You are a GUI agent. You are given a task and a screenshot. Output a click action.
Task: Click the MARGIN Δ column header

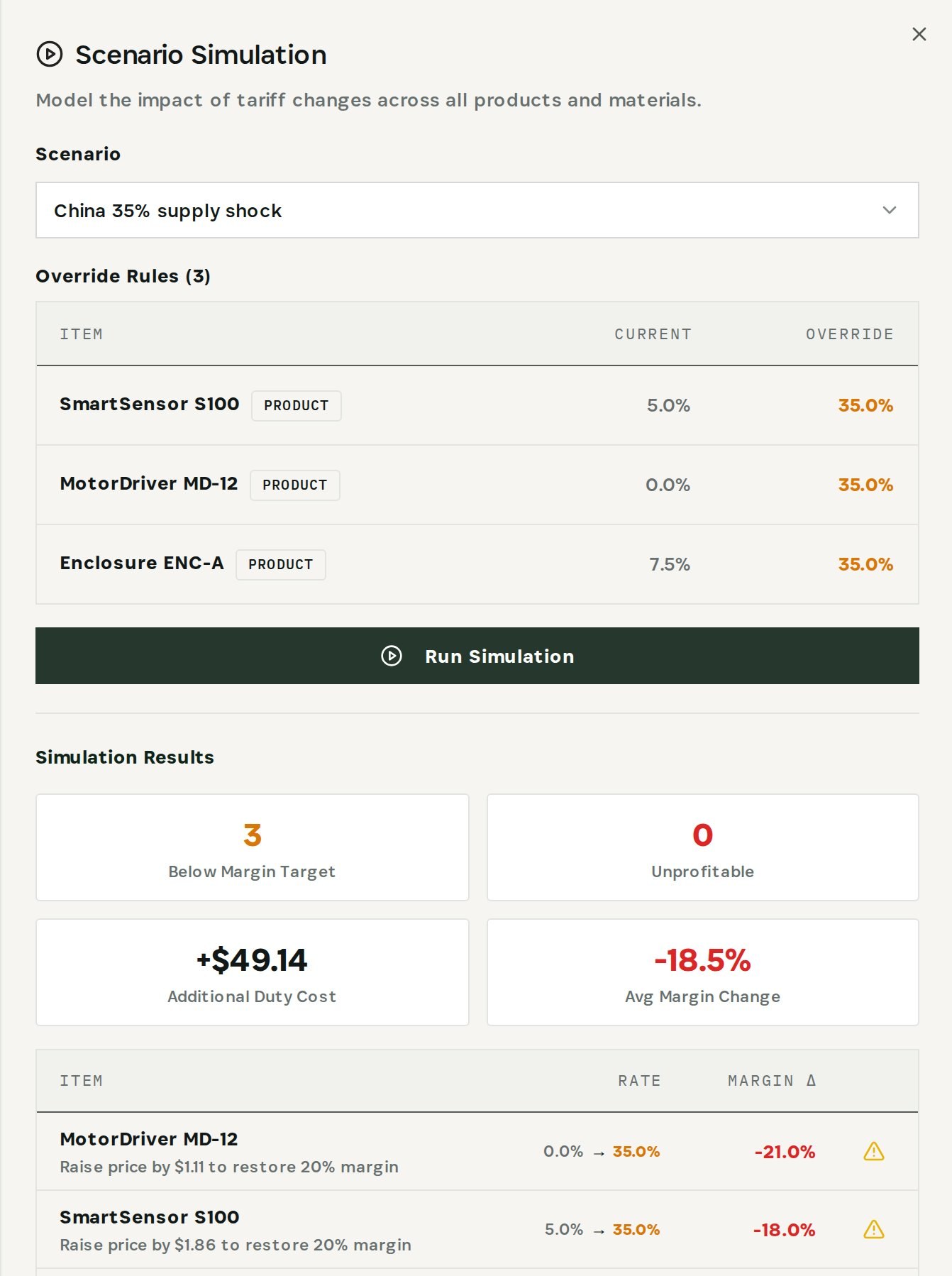pyautogui.click(x=772, y=1081)
